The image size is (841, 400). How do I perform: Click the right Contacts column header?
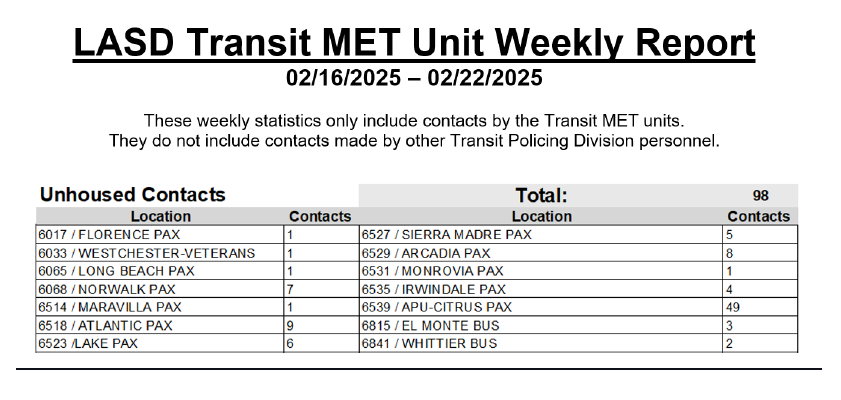point(758,216)
